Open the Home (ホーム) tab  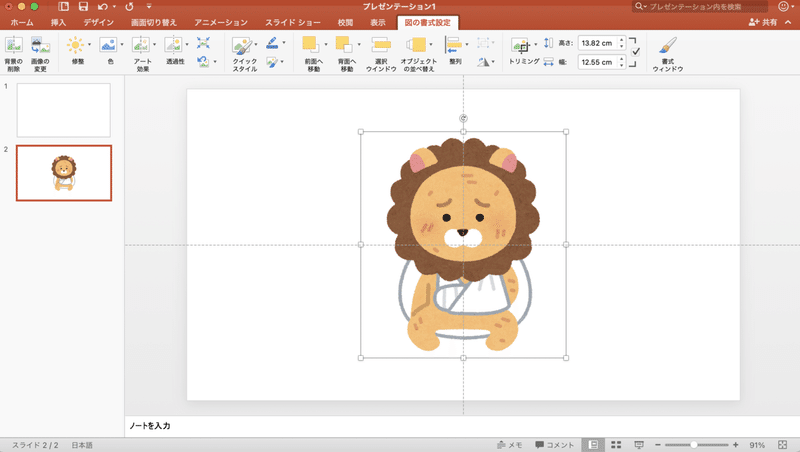coord(22,22)
